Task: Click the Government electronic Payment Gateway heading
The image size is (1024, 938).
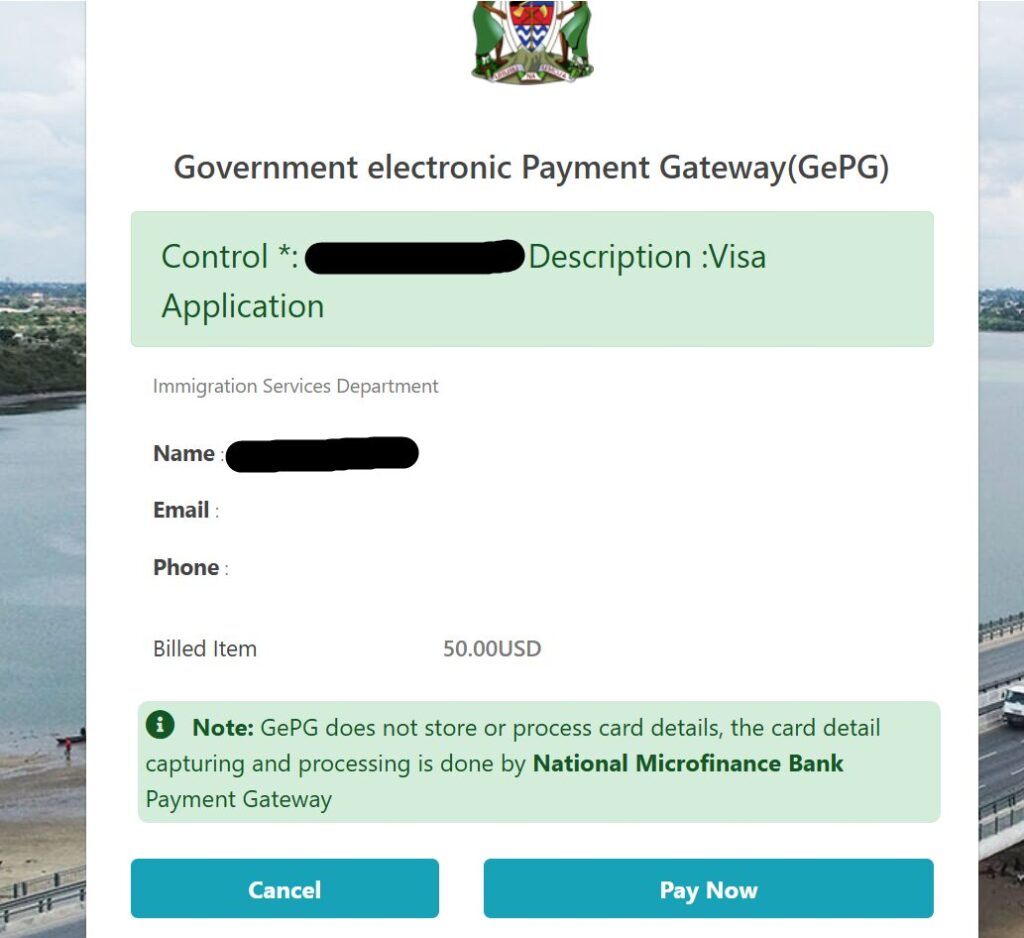Action: coord(531,167)
